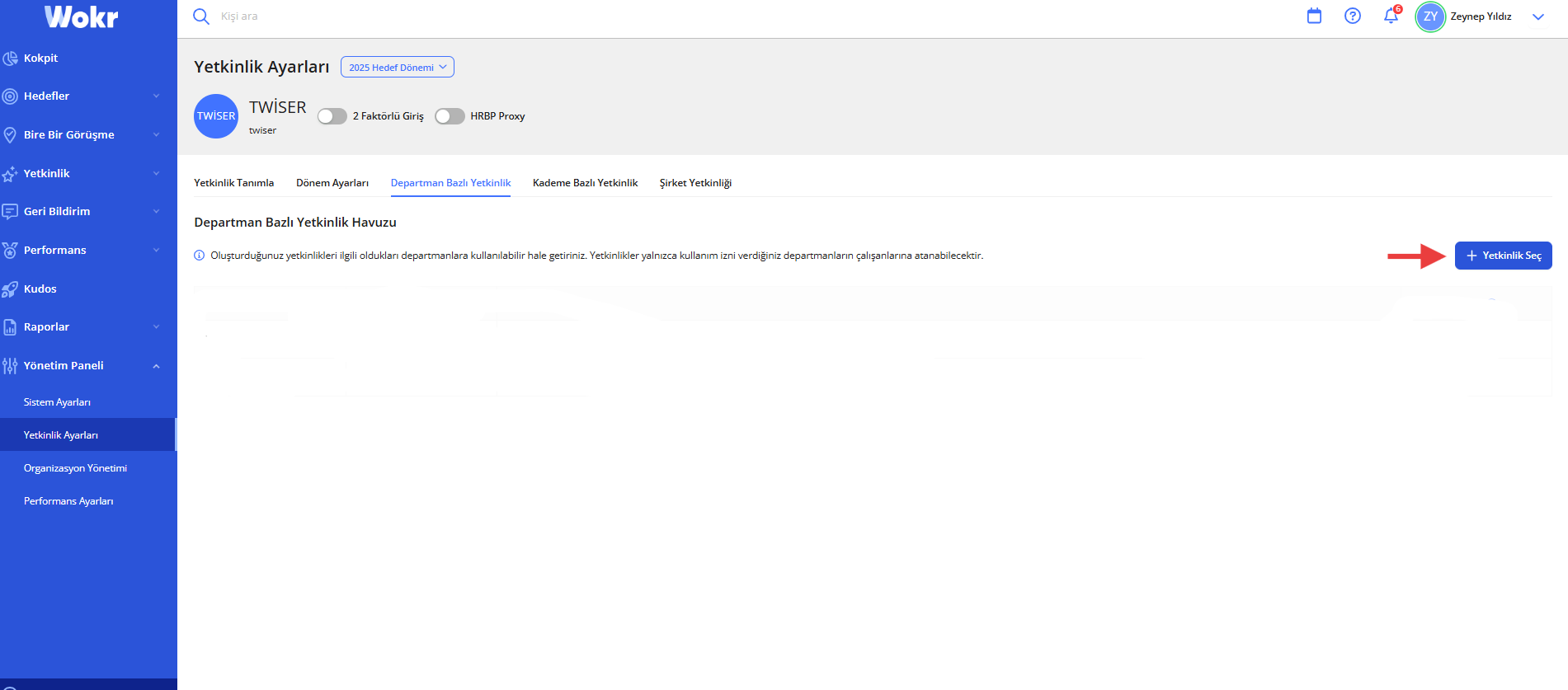Turn on the HRBP Proxy switch
The height and width of the screenshot is (690, 1568).
[450, 116]
